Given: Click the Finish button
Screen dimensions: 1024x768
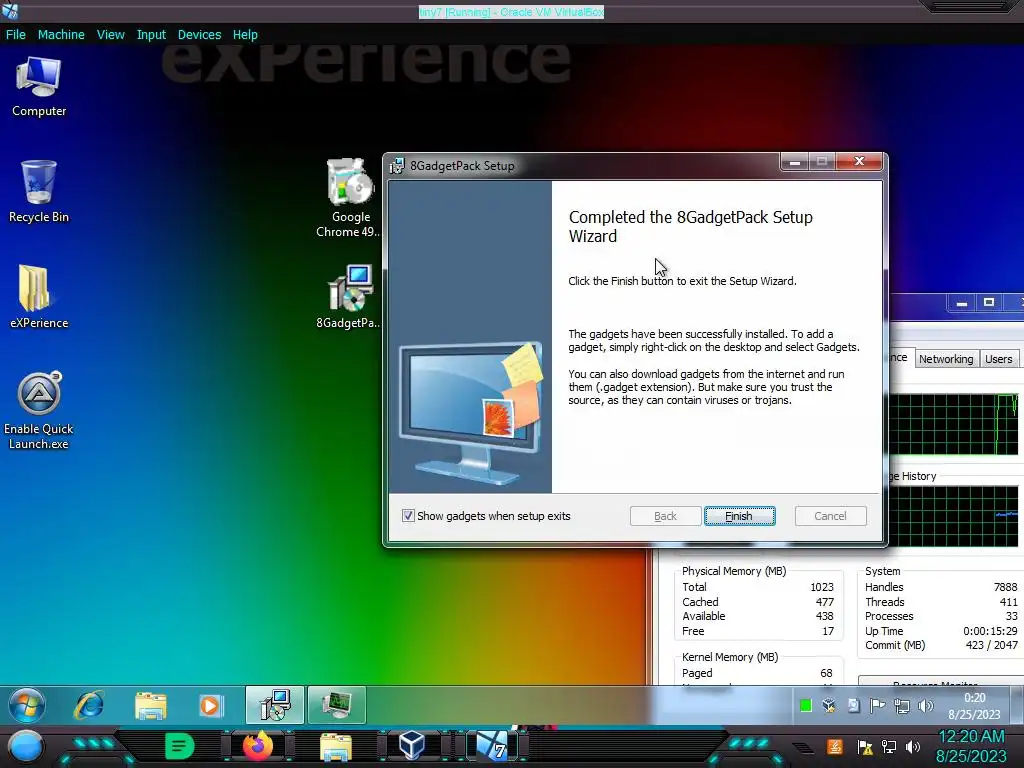Looking at the screenshot, I should (x=739, y=516).
